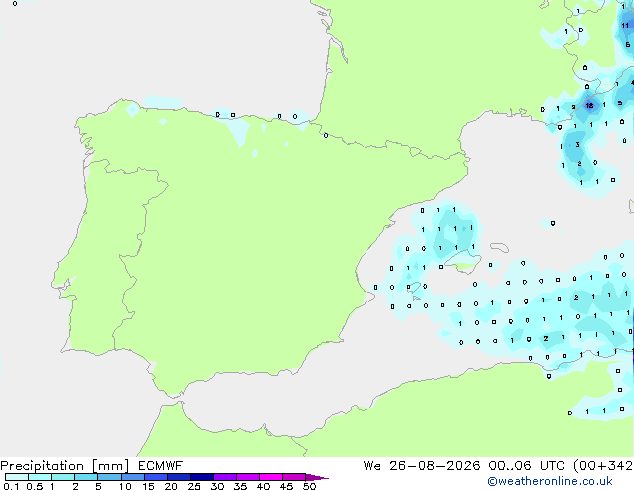Image resolution: width=634 pixels, height=490 pixels.
Task: Select the '11' mm precipitation value on map
Action: (625, 25)
